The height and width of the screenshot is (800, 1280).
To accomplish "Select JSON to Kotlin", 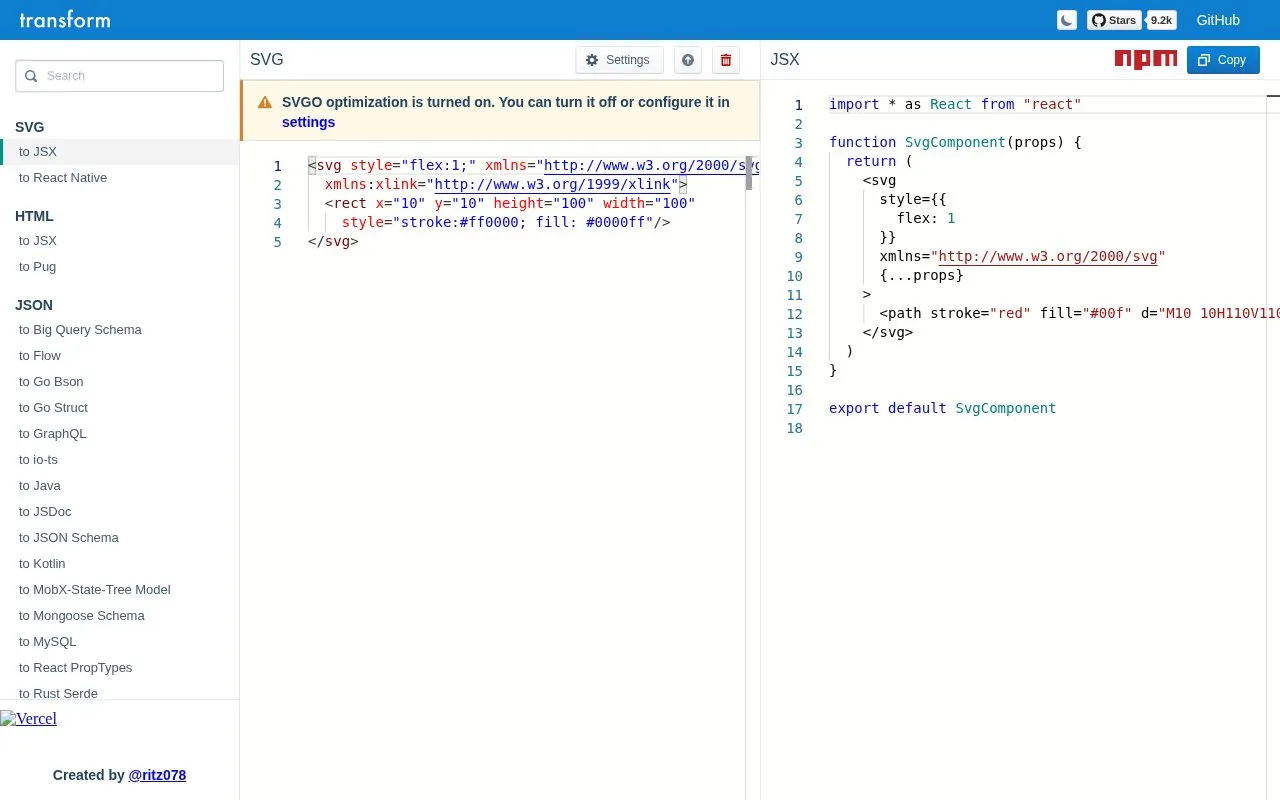I will [120, 564].
